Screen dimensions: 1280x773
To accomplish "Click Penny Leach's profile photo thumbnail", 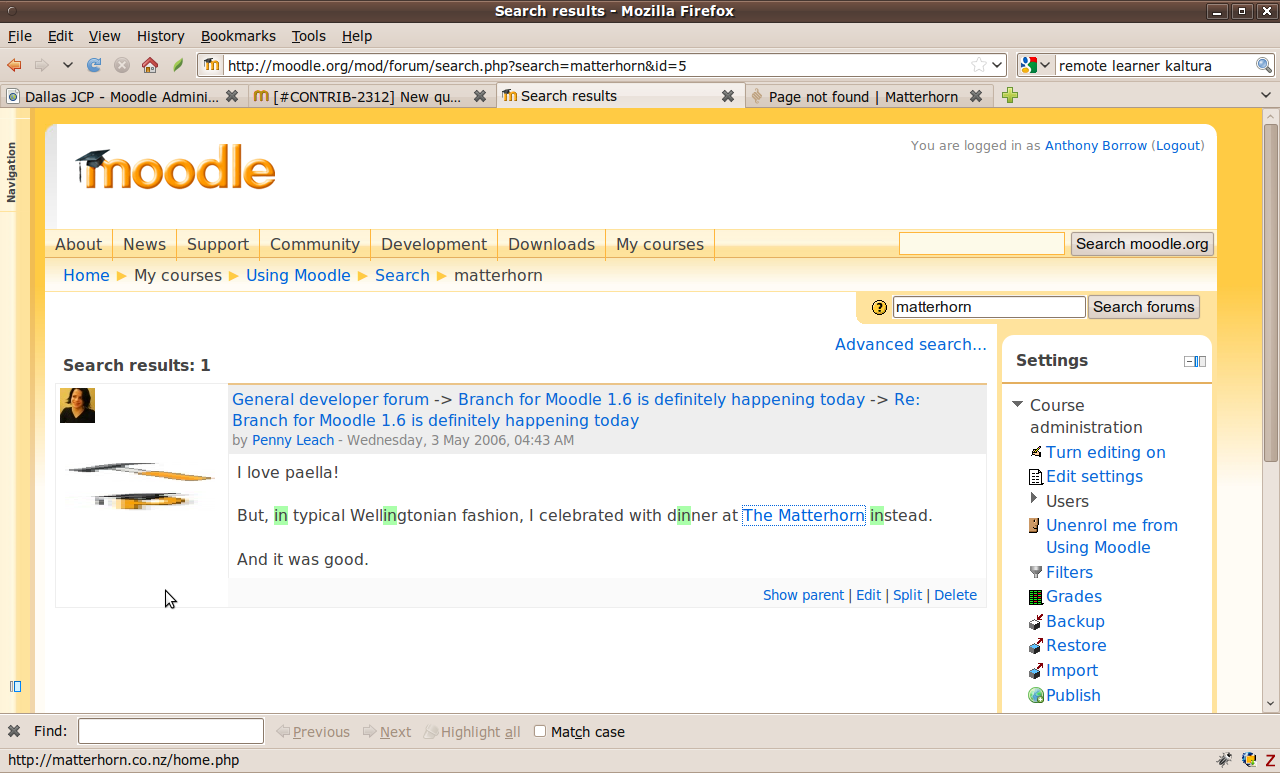I will 77,406.
